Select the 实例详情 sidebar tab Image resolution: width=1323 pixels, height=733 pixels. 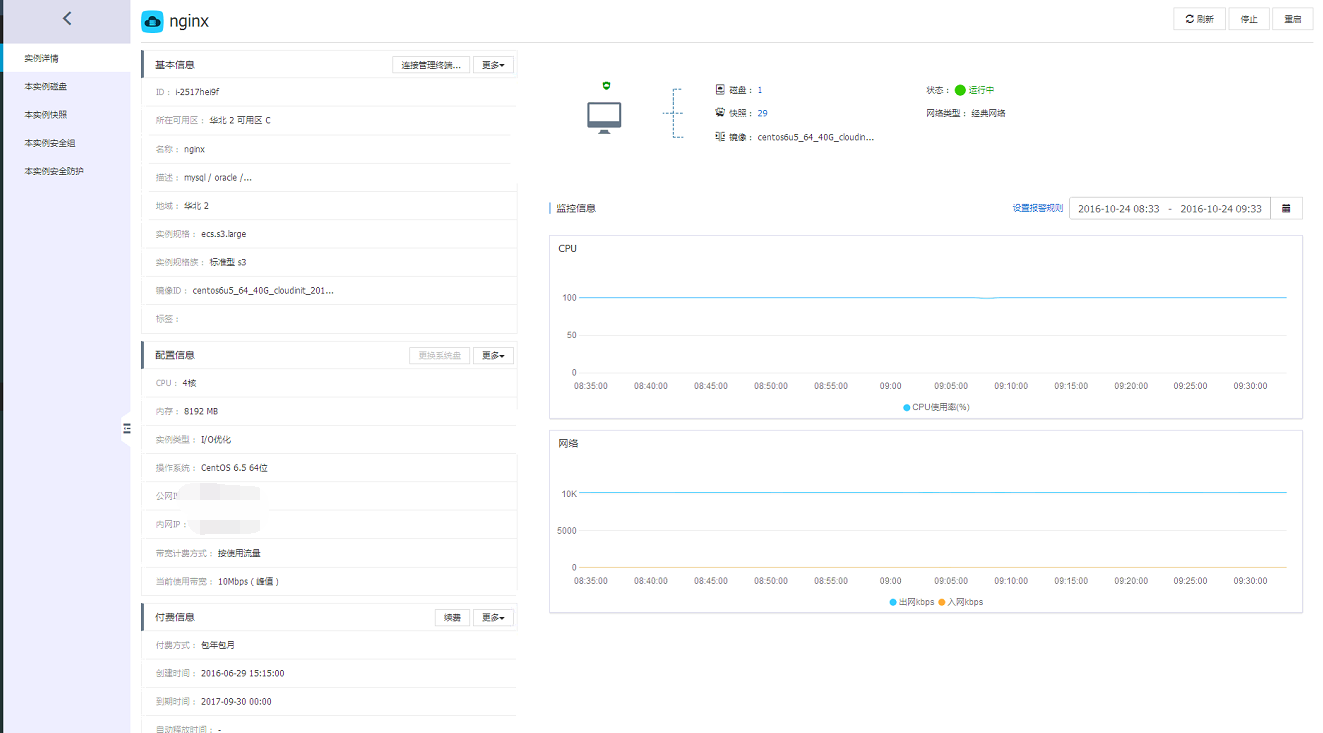click(x=65, y=58)
